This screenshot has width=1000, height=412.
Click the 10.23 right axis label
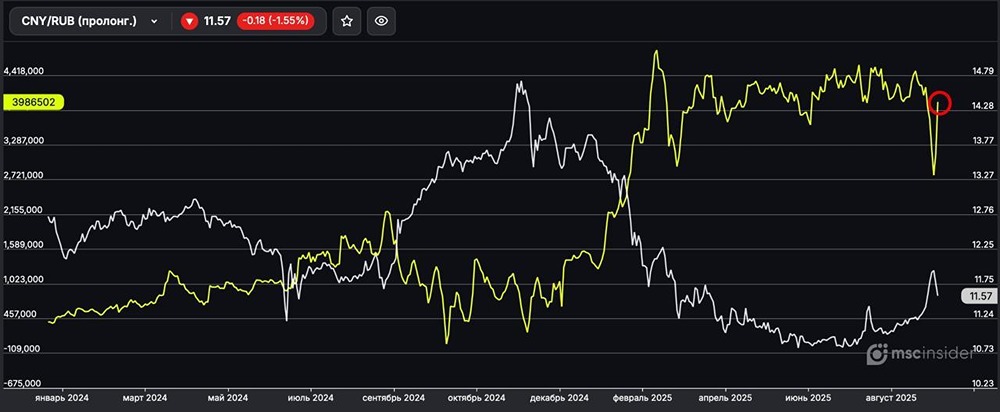[x=982, y=384]
